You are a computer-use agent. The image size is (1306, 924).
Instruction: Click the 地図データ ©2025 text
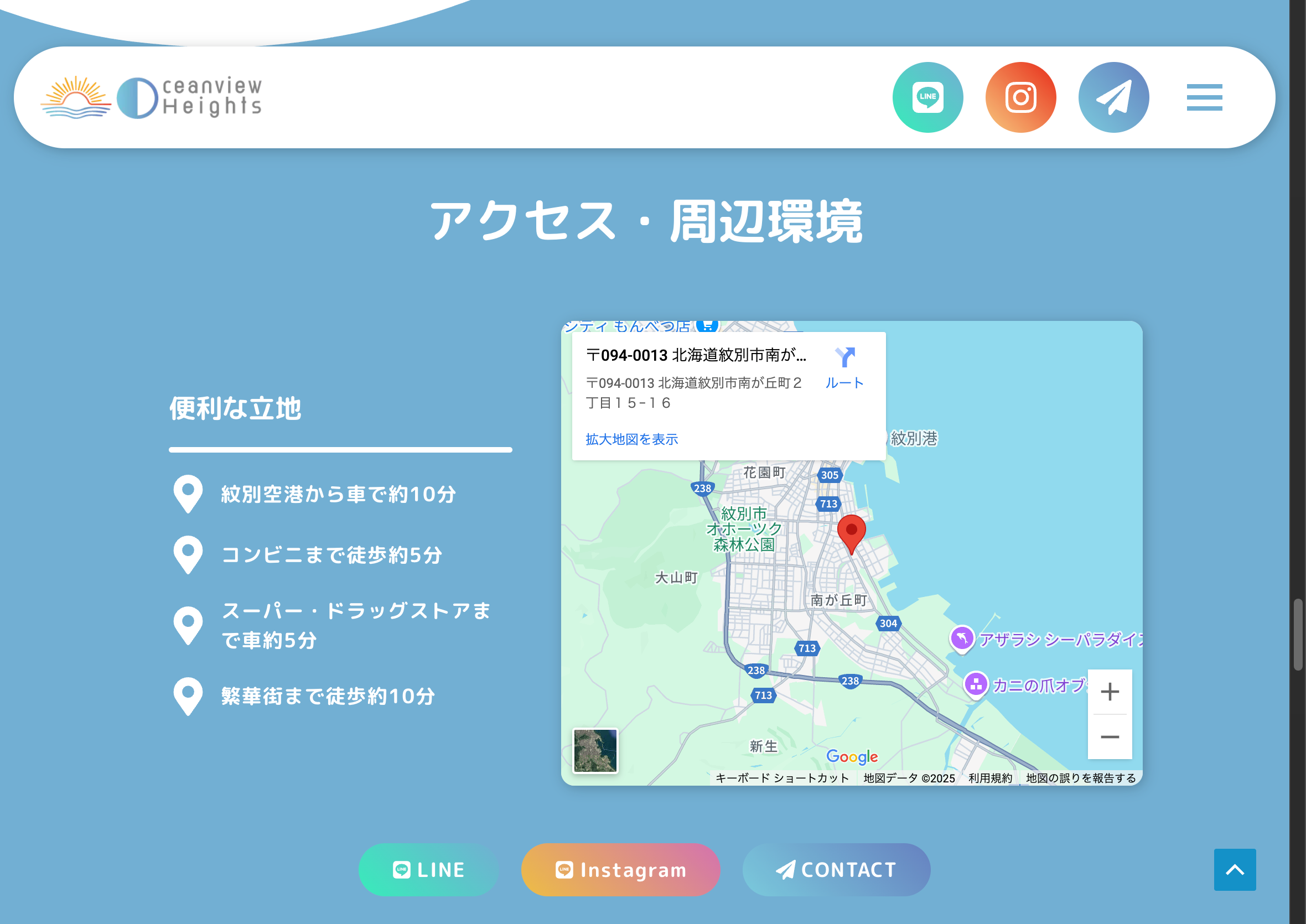click(909, 778)
